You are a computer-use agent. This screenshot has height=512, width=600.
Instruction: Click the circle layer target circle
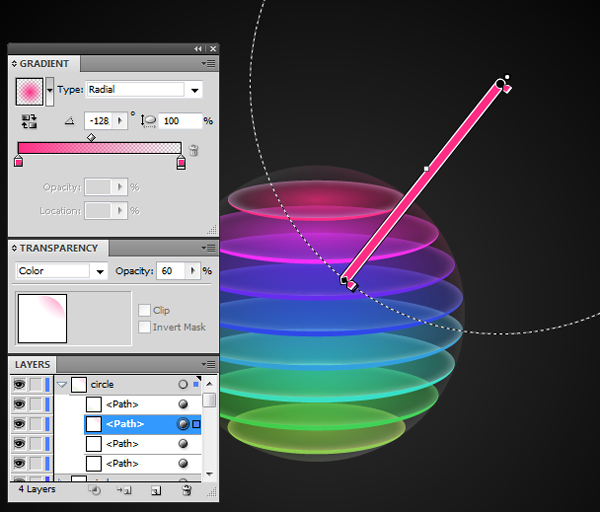183,385
